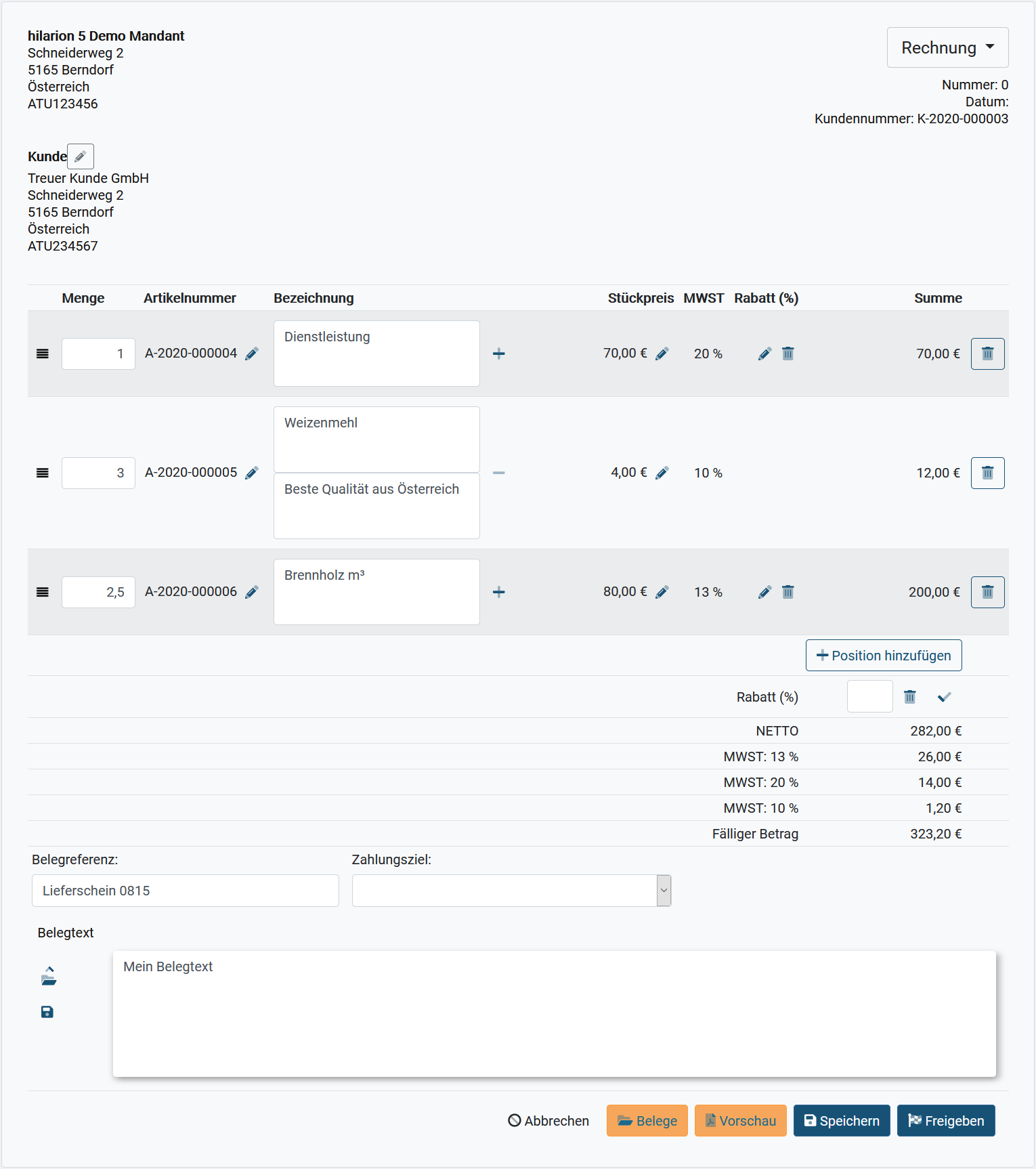Image resolution: width=1036 pixels, height=1169 pixels.
Task: Edit the 70,00 € unit price
Action: click(x=662, y=354)
